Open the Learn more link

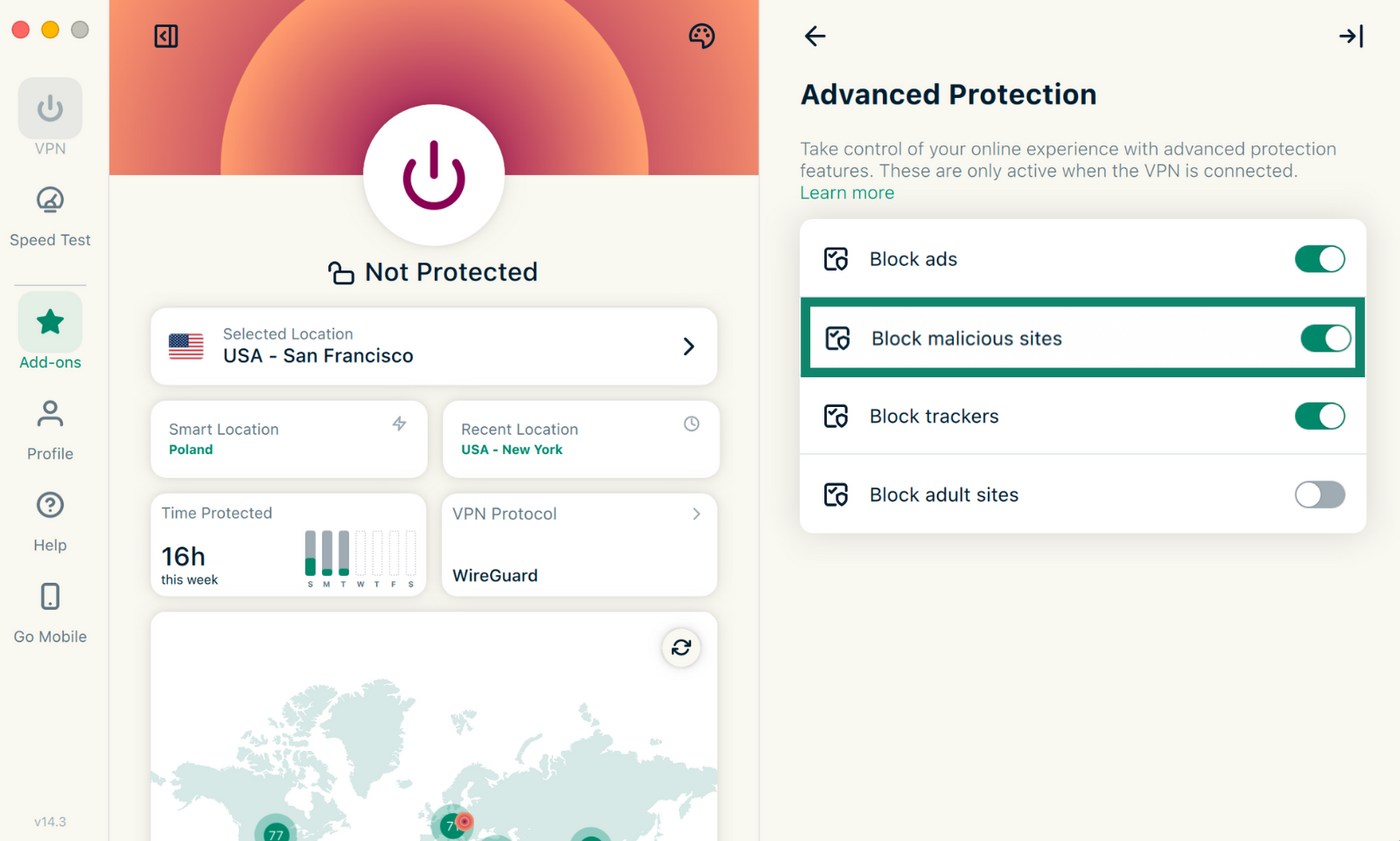[x=847, y=193]
